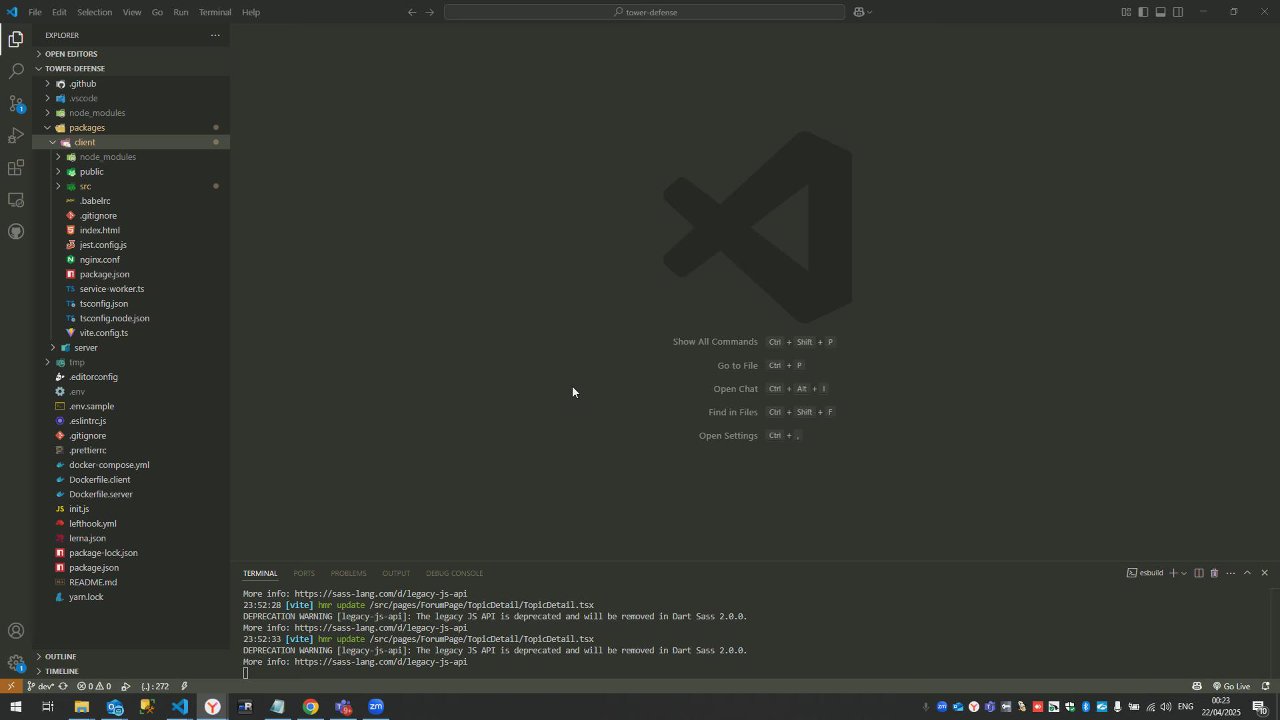Open terminal panel more actions ellipsis
This screenshot has width=1280, height=720.
pos(1231,573)
